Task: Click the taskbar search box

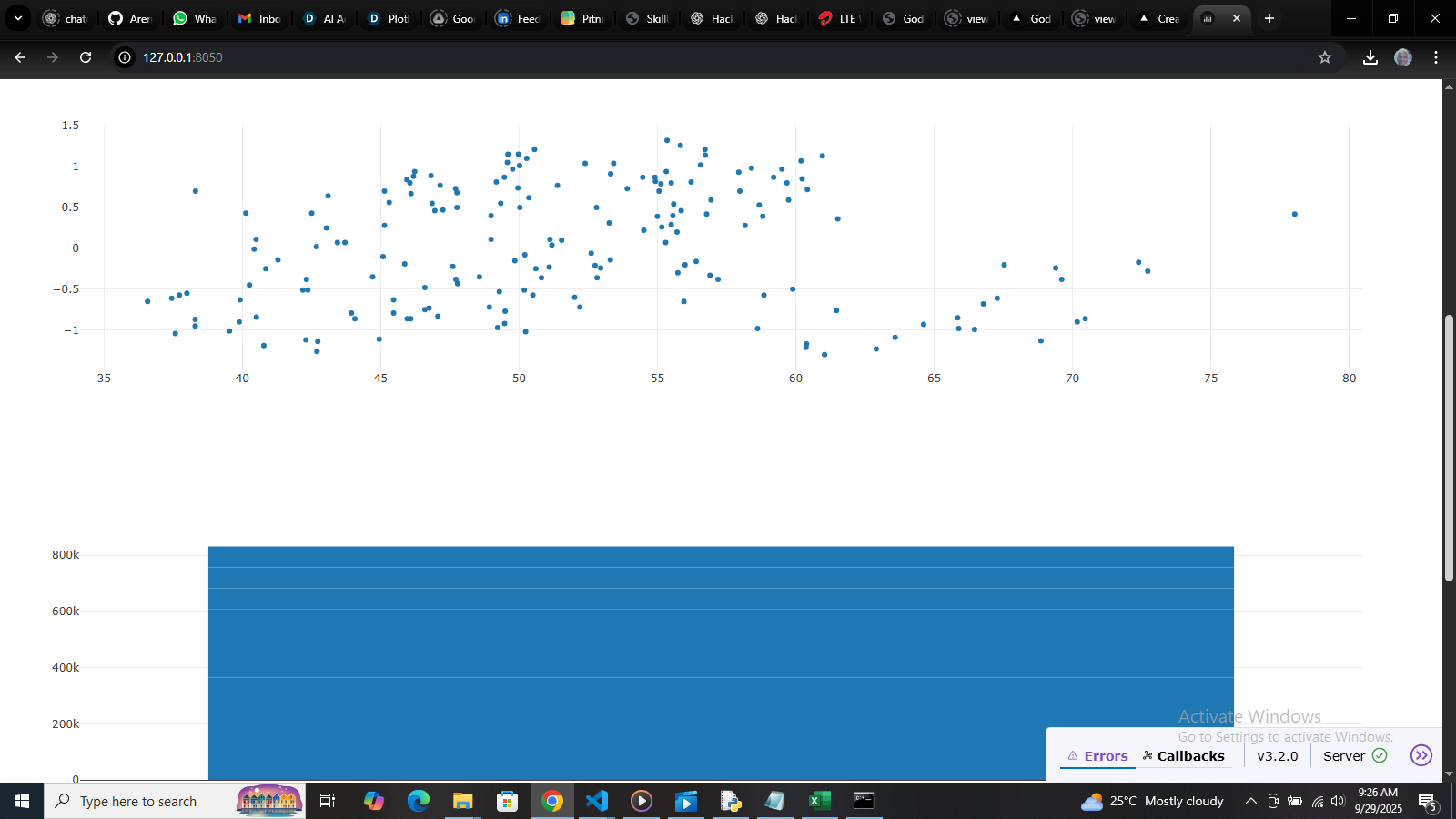Action: click(x=175, y=801)
